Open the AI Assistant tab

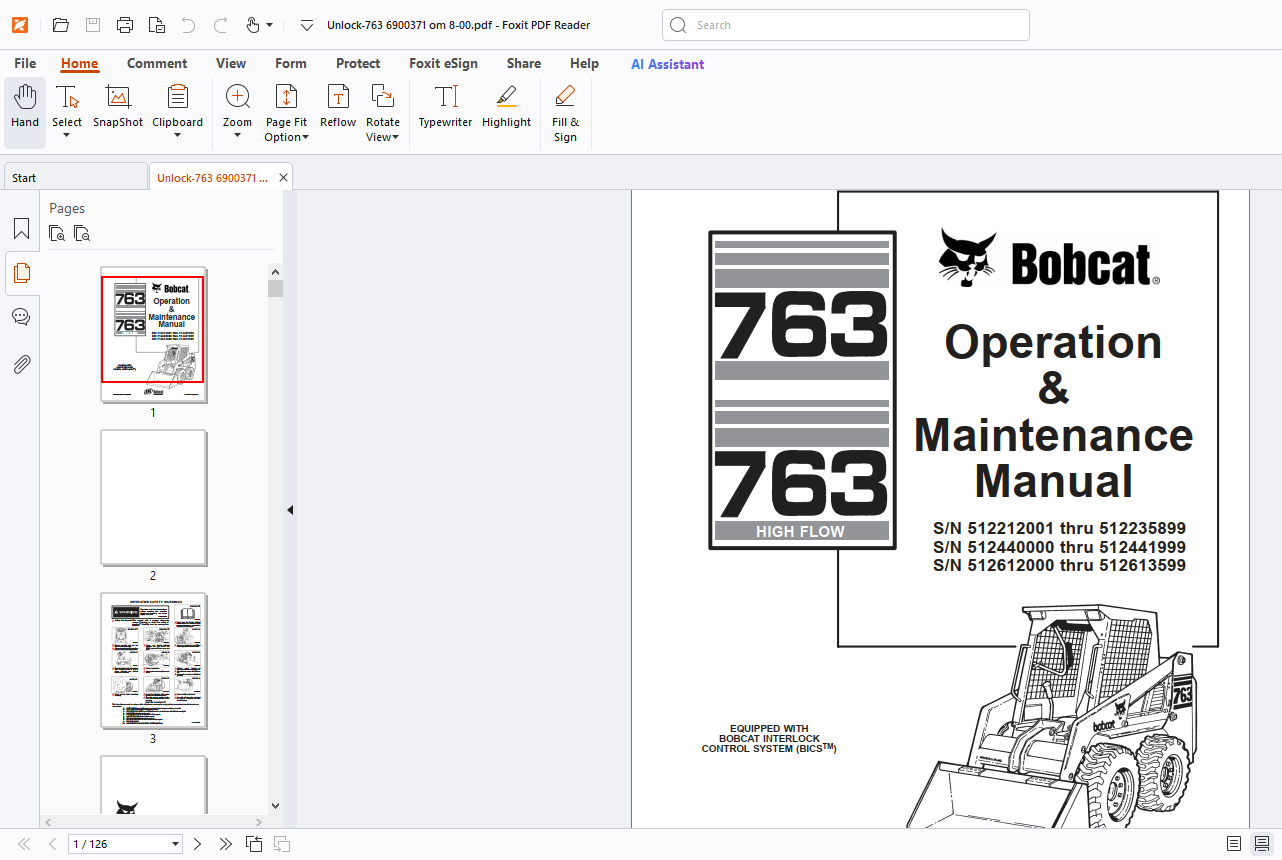667,63
